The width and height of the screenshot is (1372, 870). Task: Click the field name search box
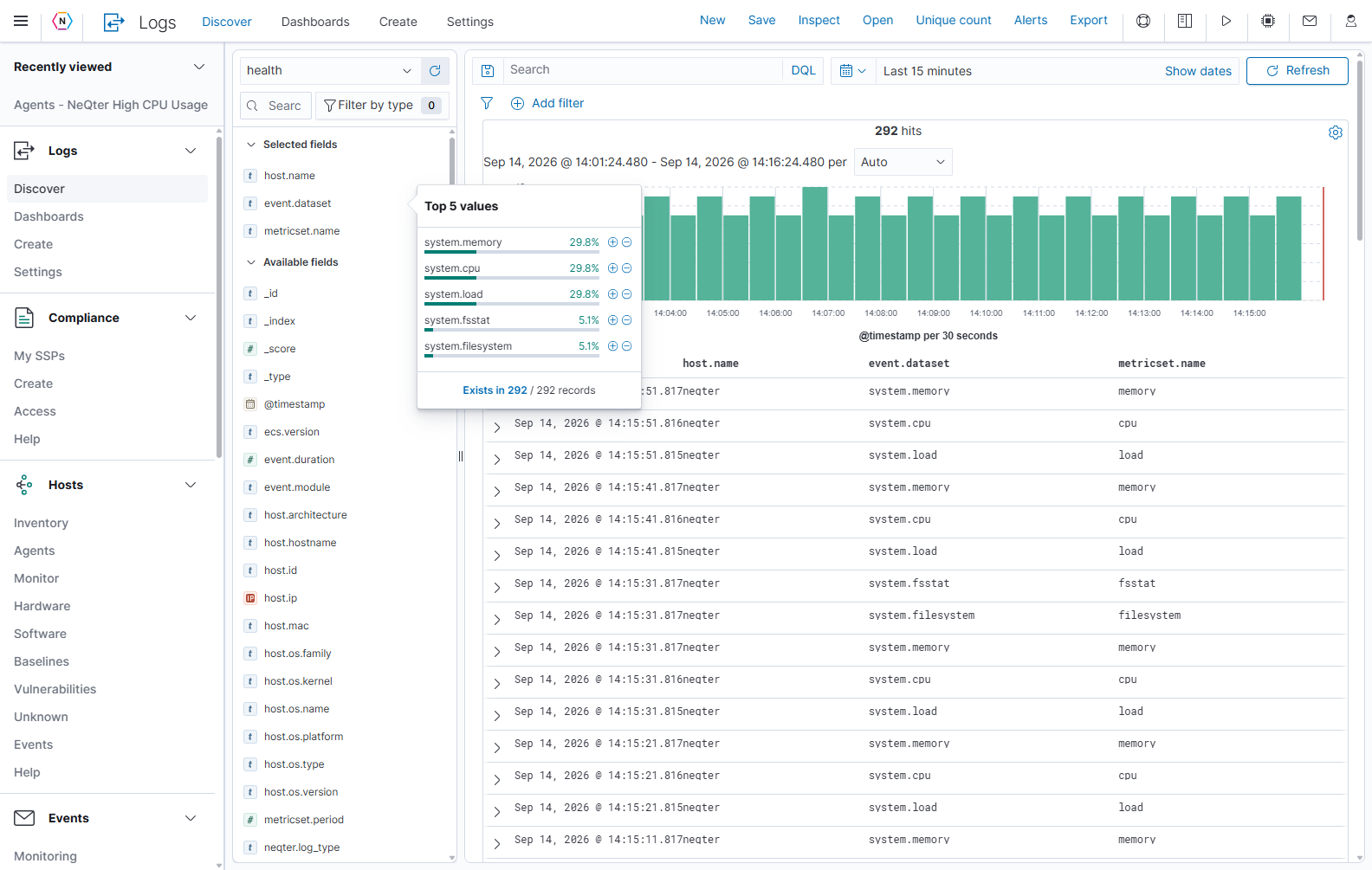(275, 106)
